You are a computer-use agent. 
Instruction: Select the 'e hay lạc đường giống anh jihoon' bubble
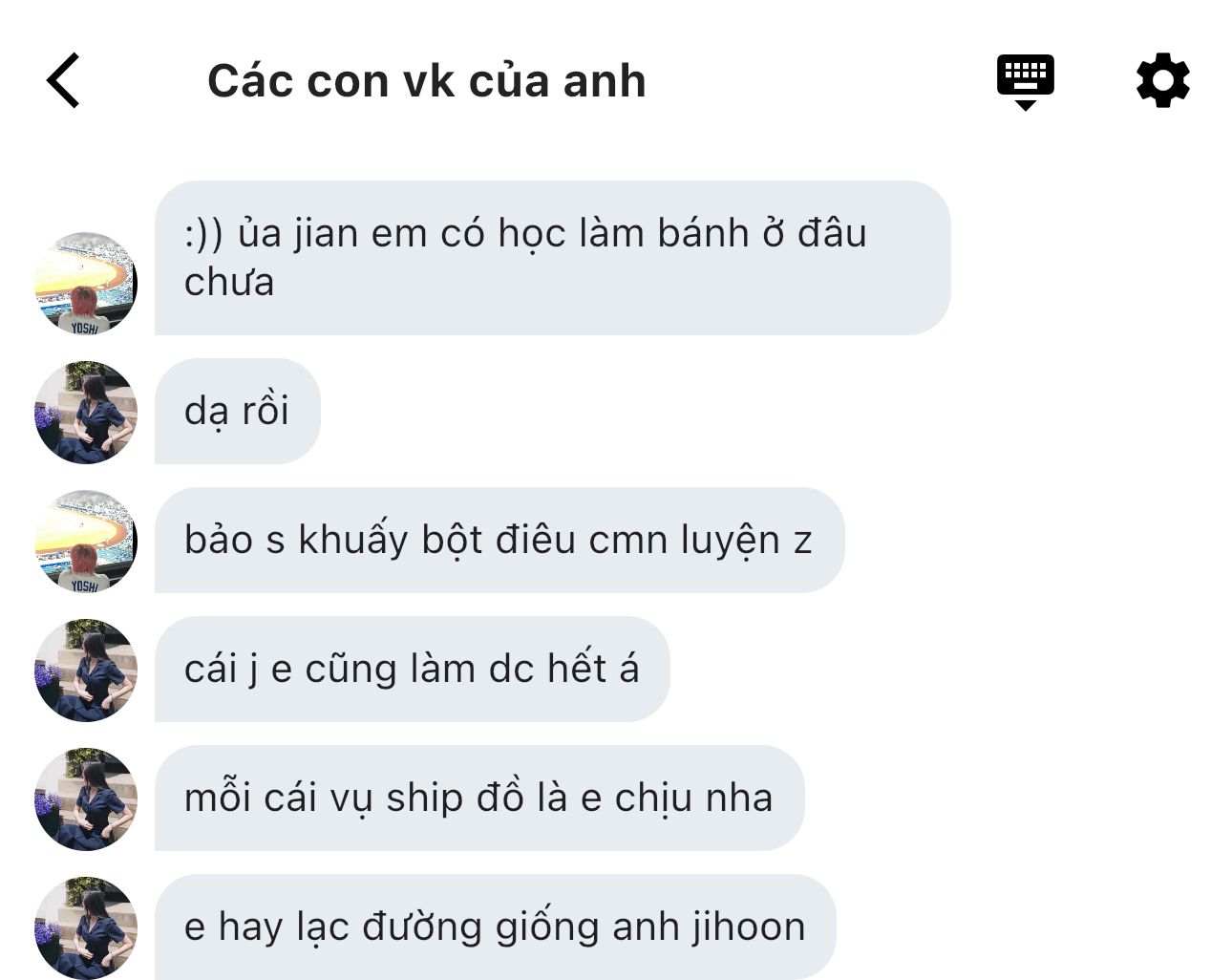tap(495, 927)
